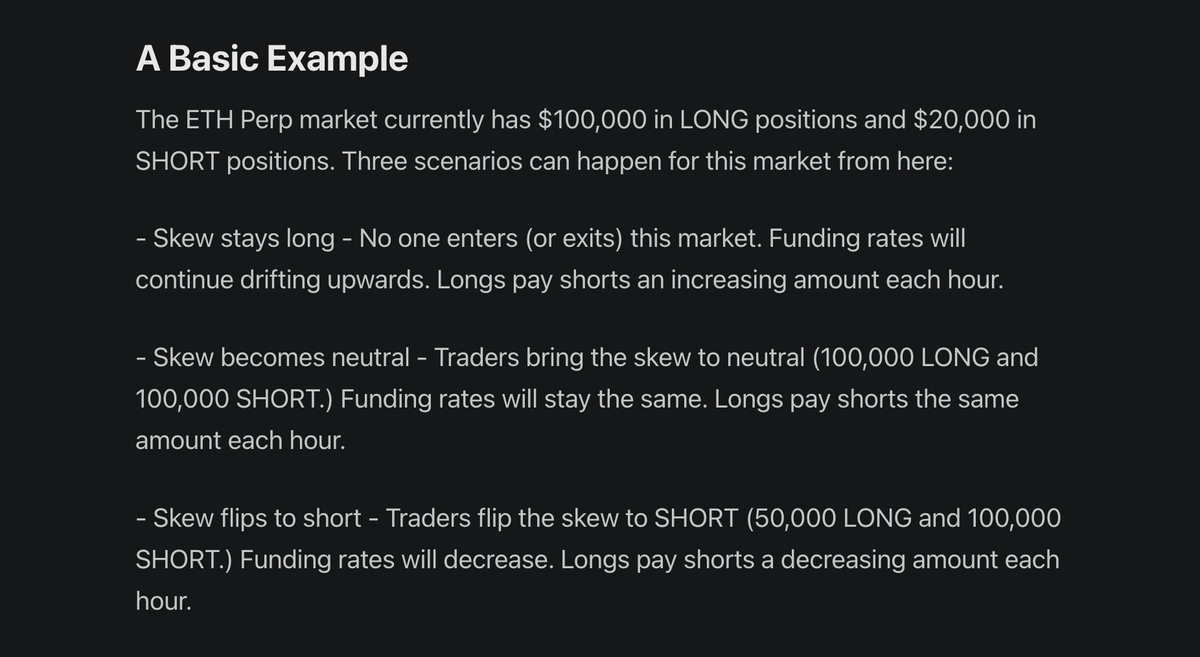
Task: Select the "Skew becomes neutral" label
Action: 281,357
